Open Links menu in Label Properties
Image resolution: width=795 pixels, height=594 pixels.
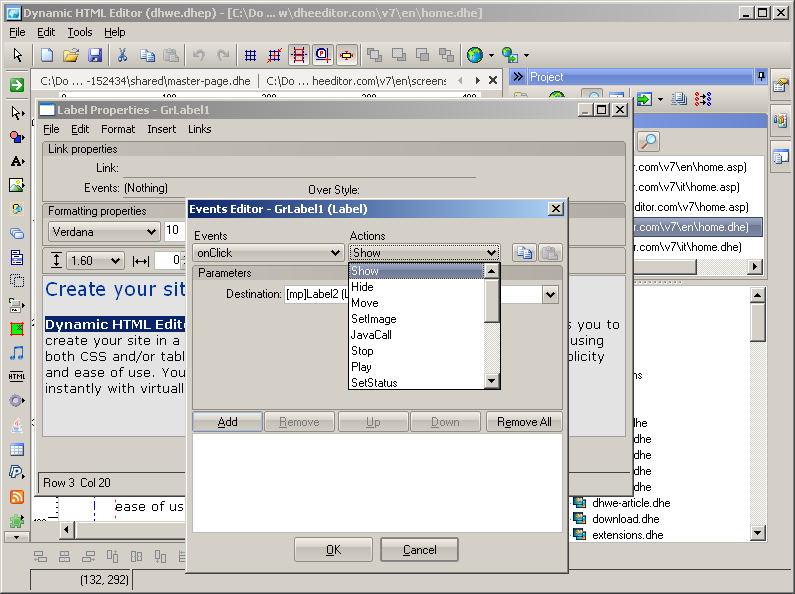click(x=200, y=129)
